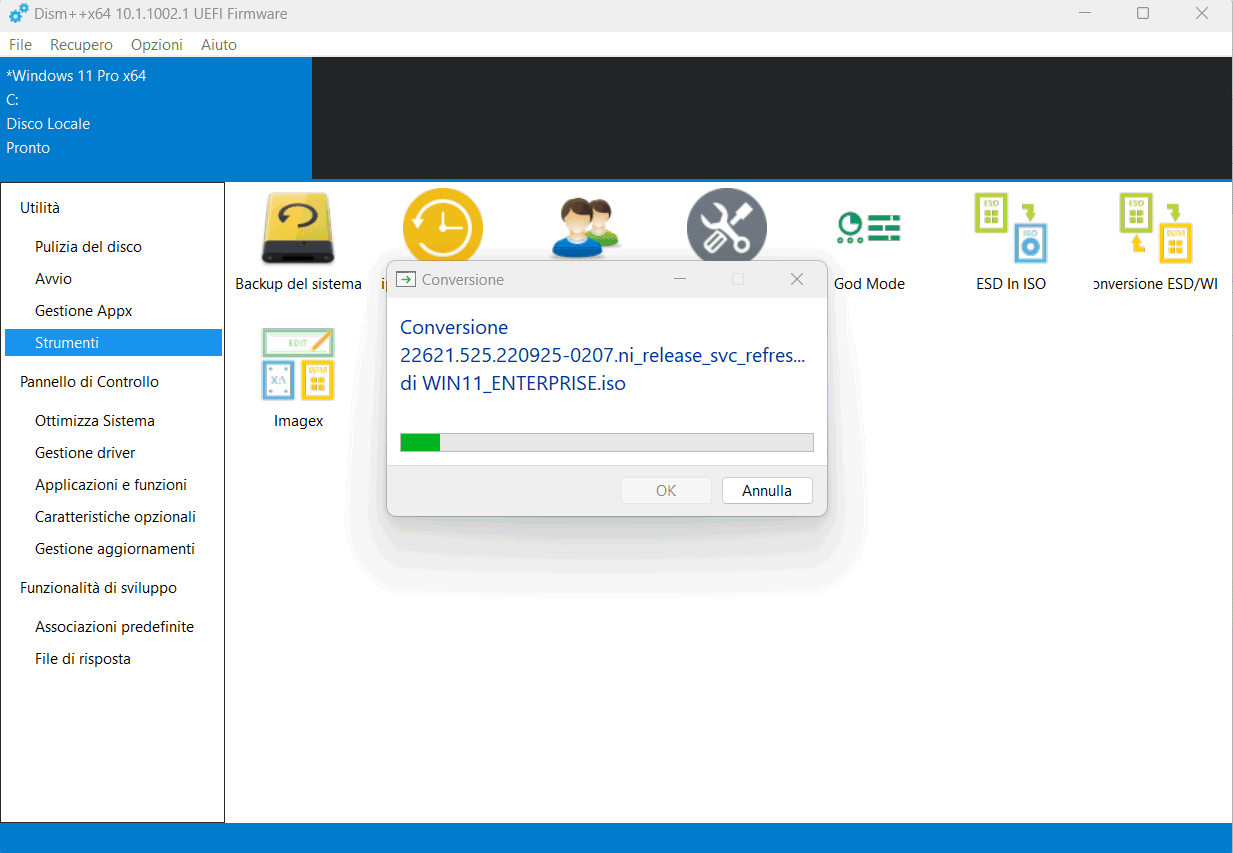Image resolution: width=1233 pixels, height=853 pixels.
Task: Open the Backup del sistema tool icon
Action: (x=298, y=229)
